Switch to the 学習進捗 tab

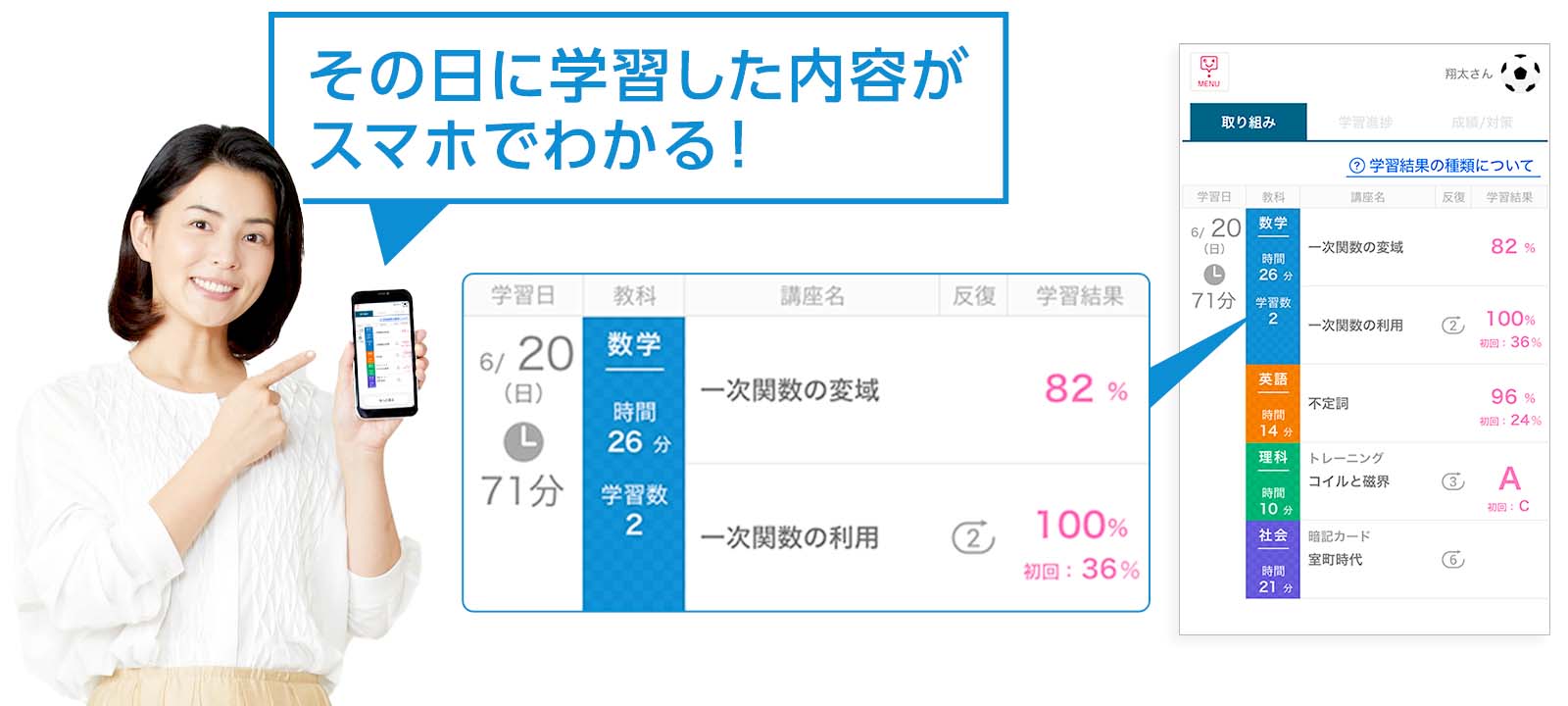1365,123
